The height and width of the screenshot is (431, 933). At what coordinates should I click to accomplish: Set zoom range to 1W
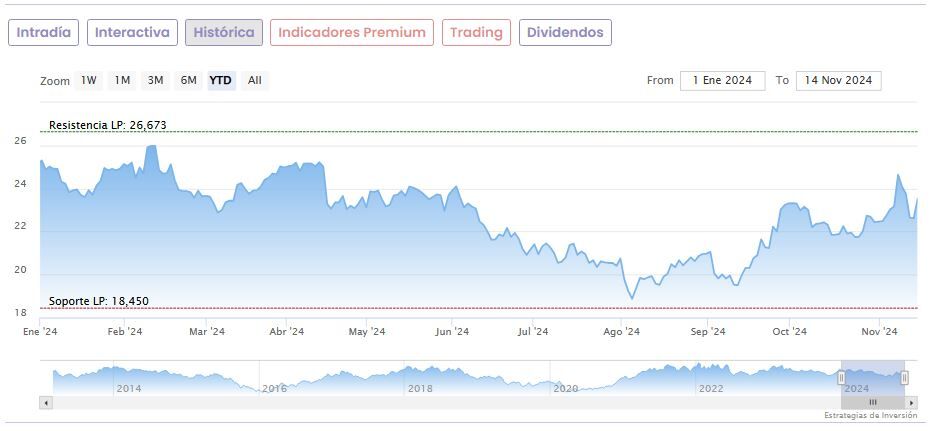tap(89, 80)
